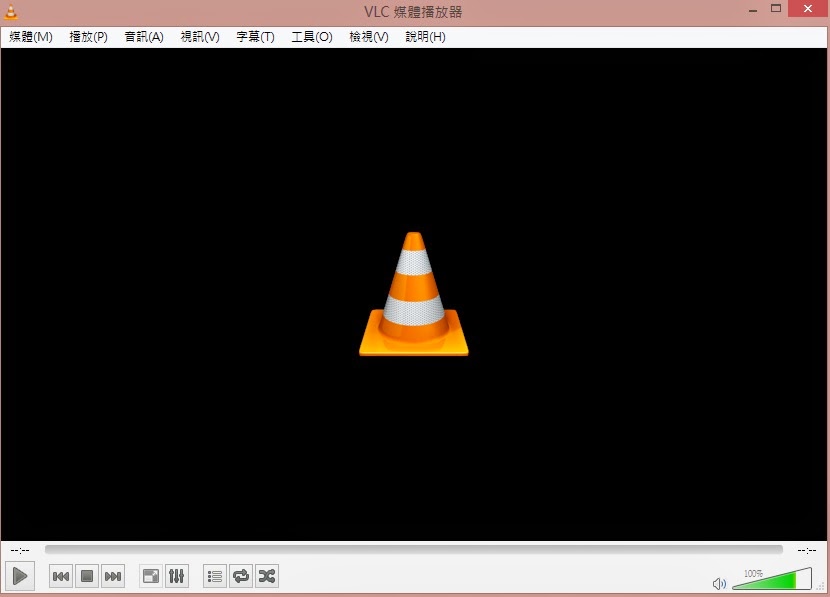The width and height of the screenshot is (830, 597).
Task: Skip to next media track
Action: [113, 576]
